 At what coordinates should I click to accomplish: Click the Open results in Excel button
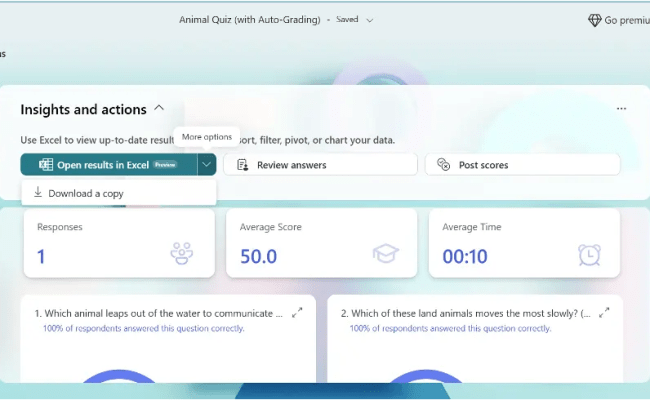coord(109,165)
